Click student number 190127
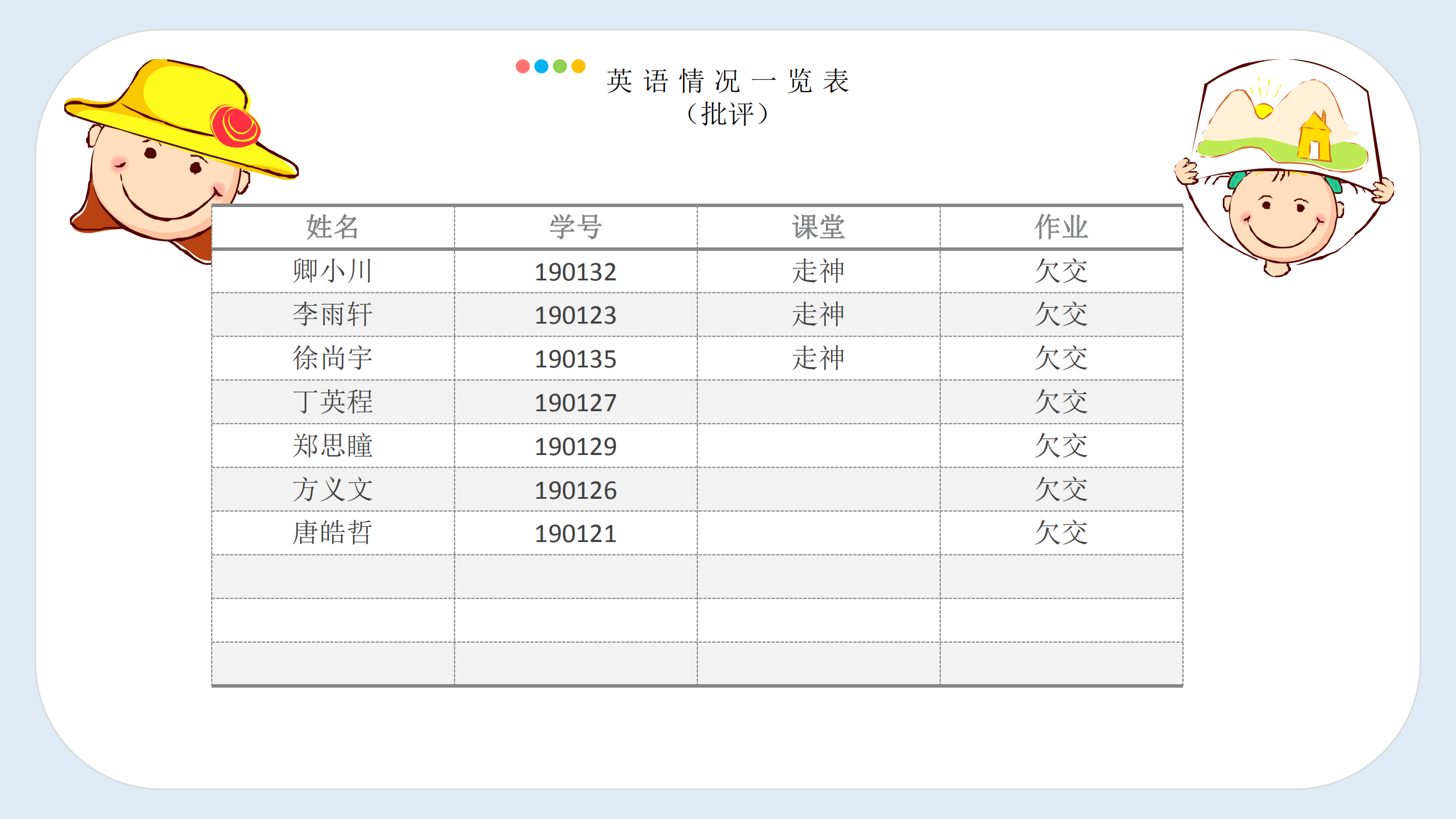 tap(576, 403)
